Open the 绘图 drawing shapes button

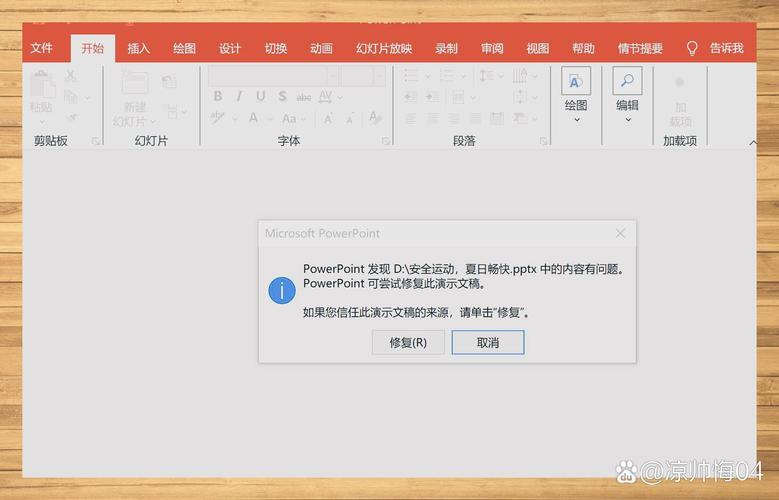point(576,81)
